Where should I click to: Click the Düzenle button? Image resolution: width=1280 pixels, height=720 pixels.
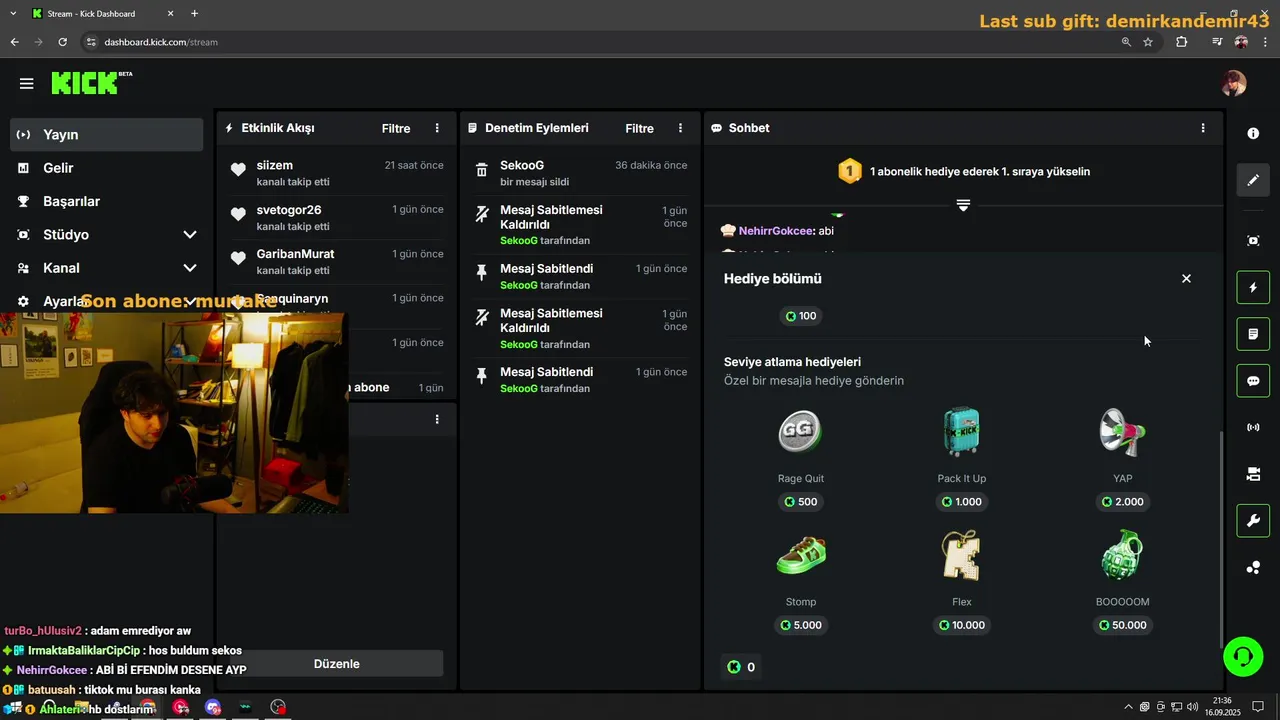[x=336, y=664]
